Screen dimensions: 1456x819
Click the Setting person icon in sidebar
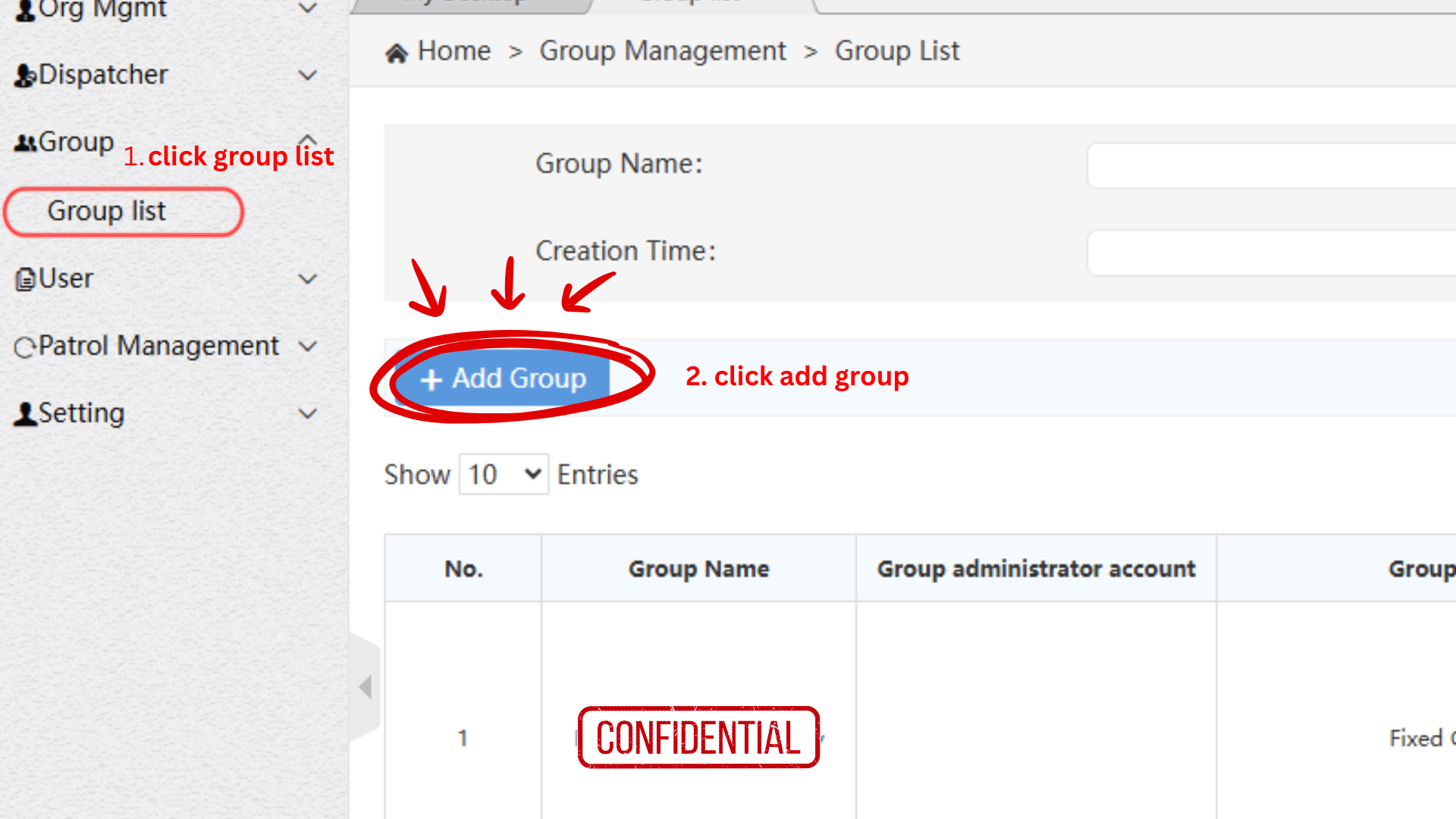[25, 414]
